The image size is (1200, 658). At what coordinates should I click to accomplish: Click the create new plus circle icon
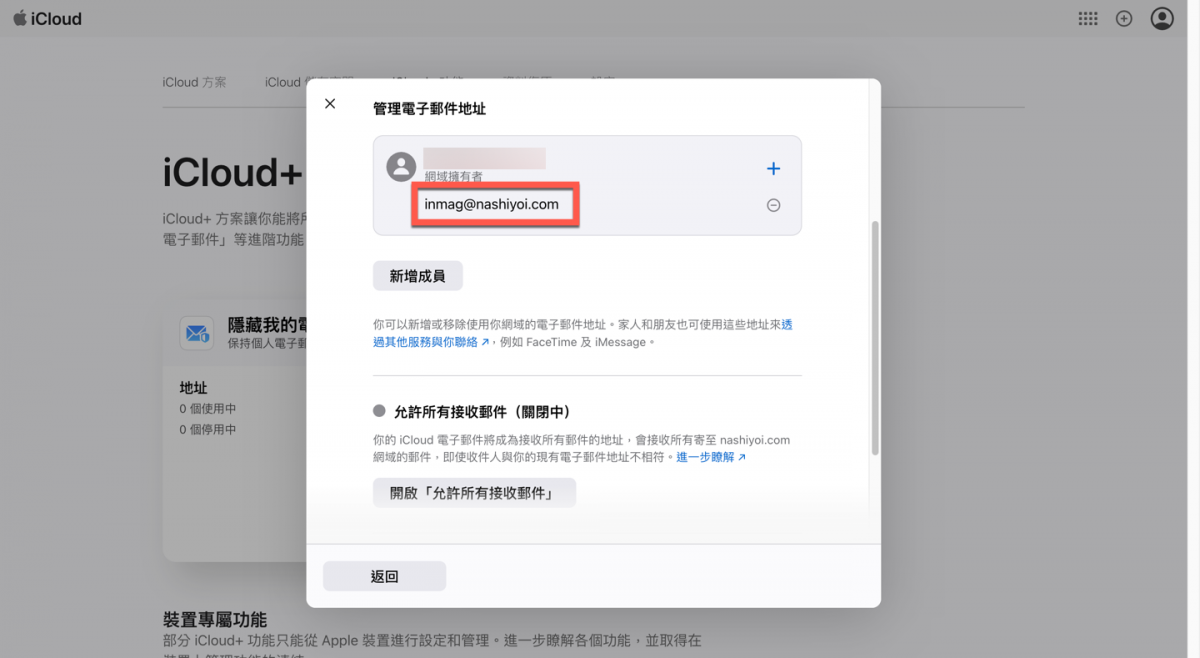[1124, 18]
